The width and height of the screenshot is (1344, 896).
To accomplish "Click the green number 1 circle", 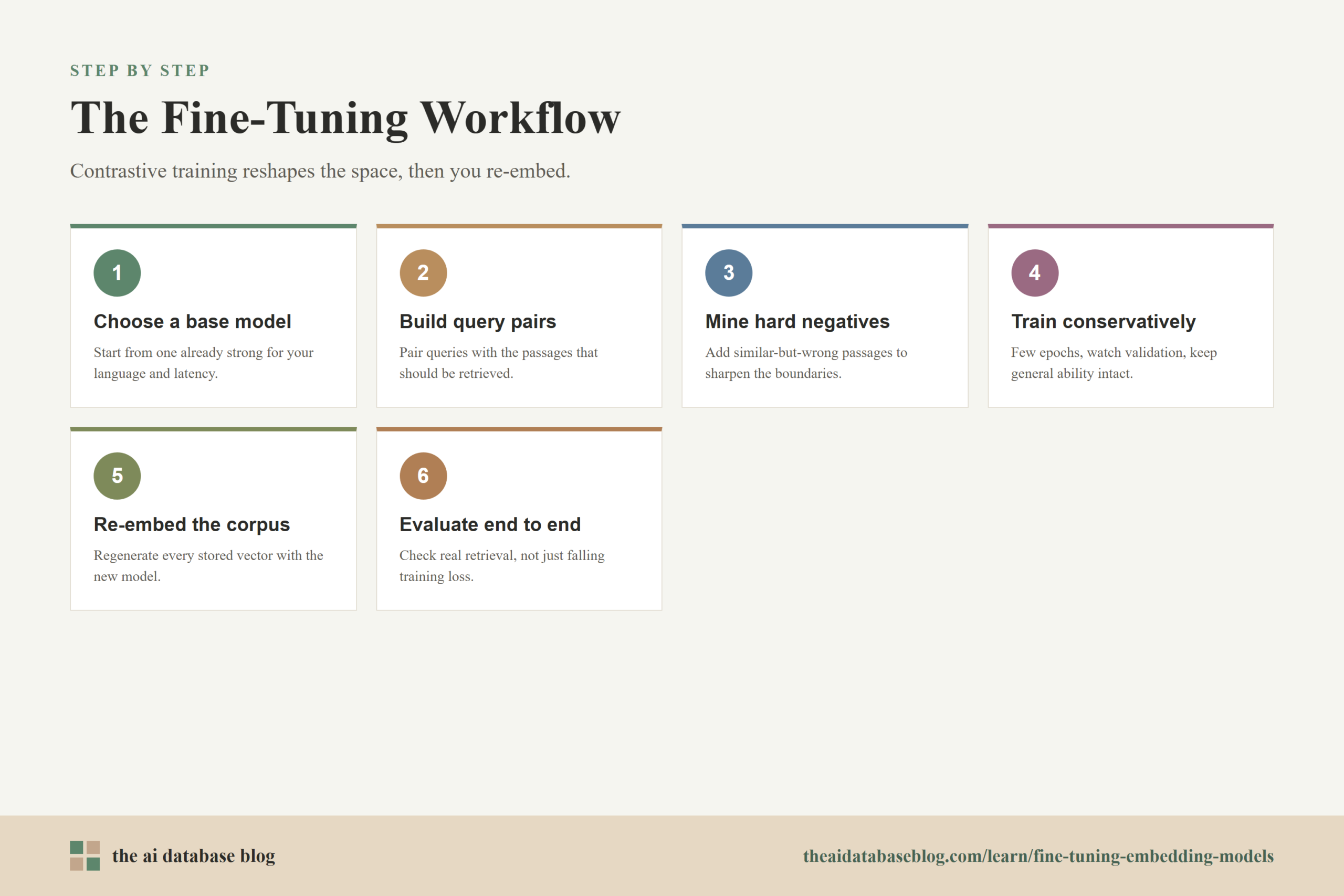I will click(117, 272).
